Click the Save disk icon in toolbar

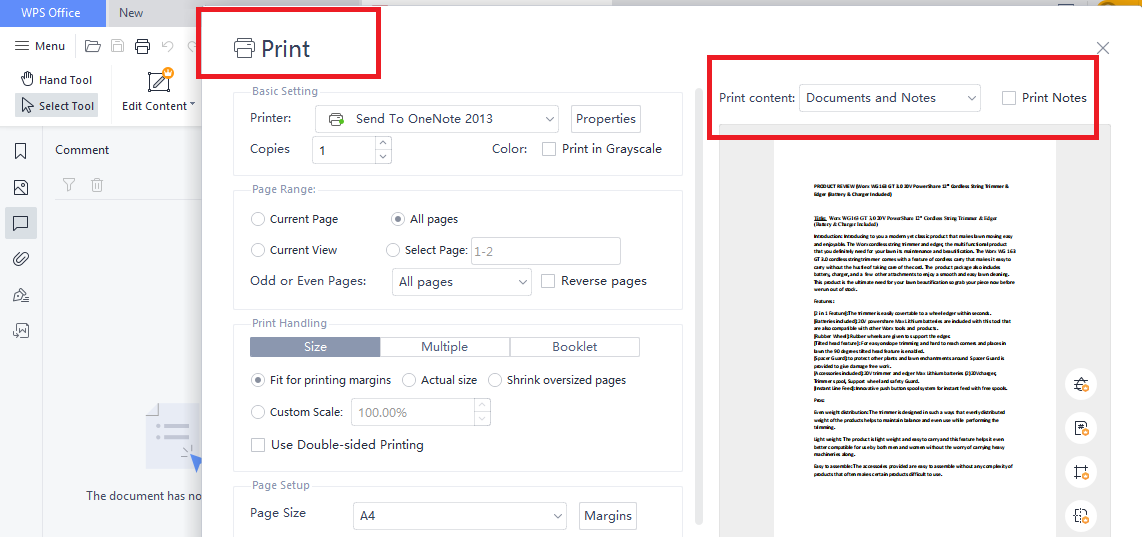117,46
